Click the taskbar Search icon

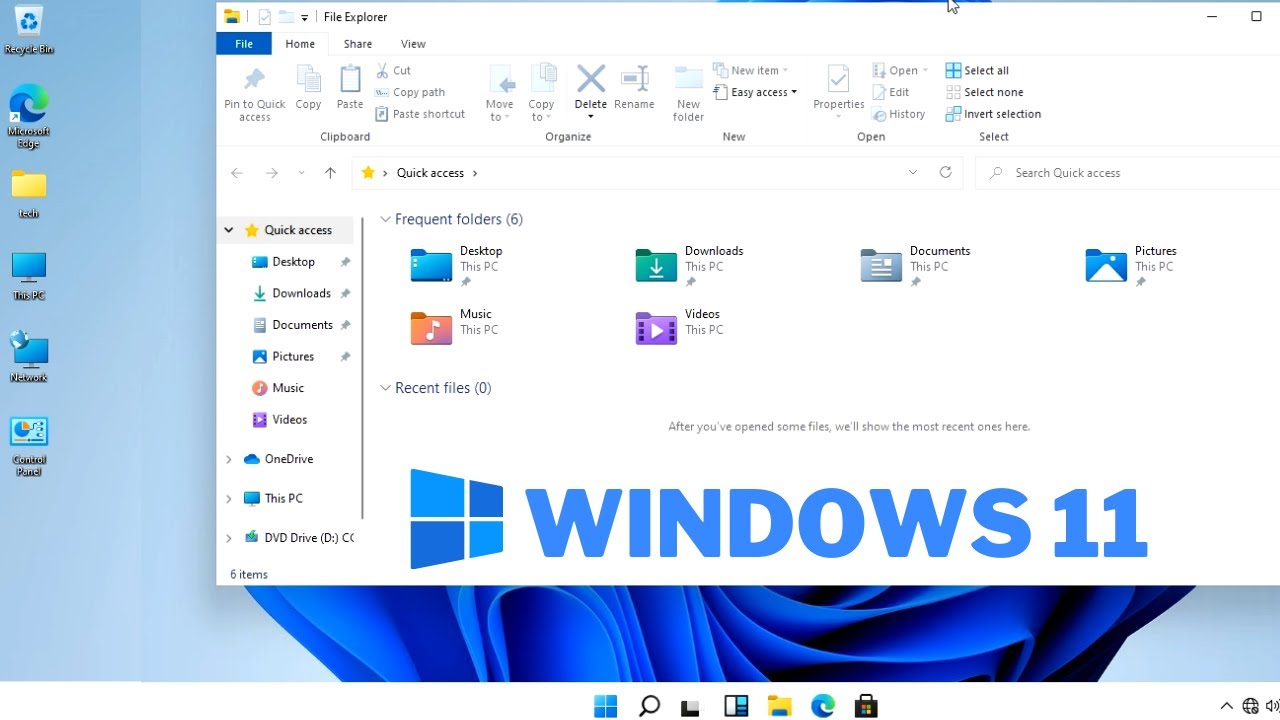(x=649, y=706)
